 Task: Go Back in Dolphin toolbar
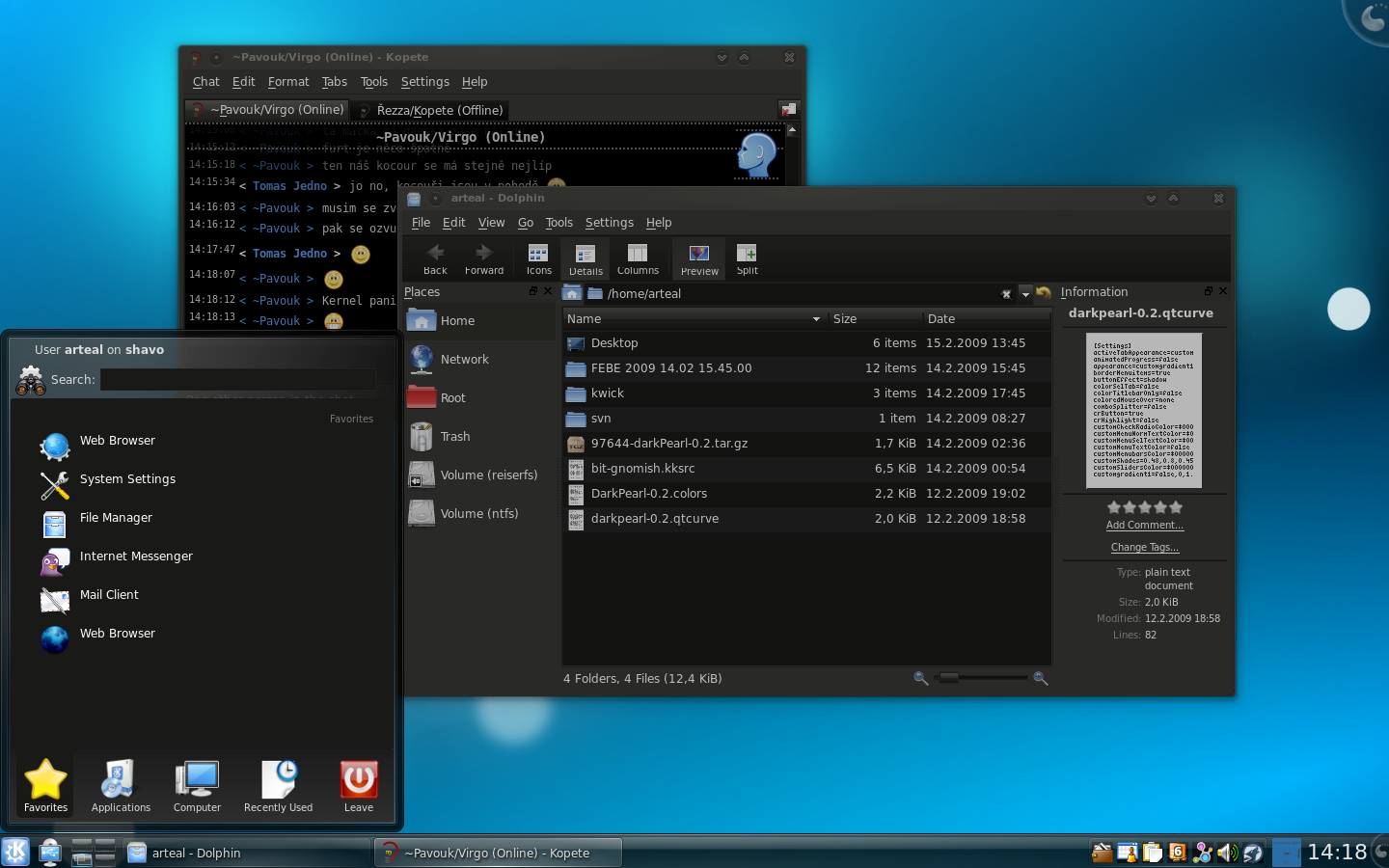point(435,258)
